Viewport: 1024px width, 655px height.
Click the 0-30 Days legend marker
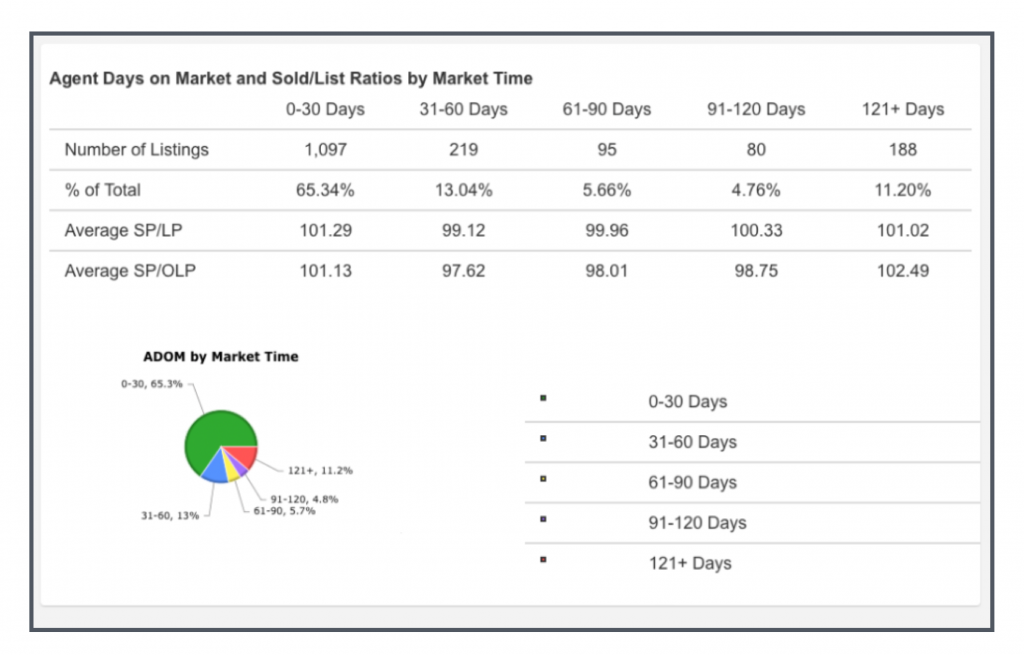543,398
